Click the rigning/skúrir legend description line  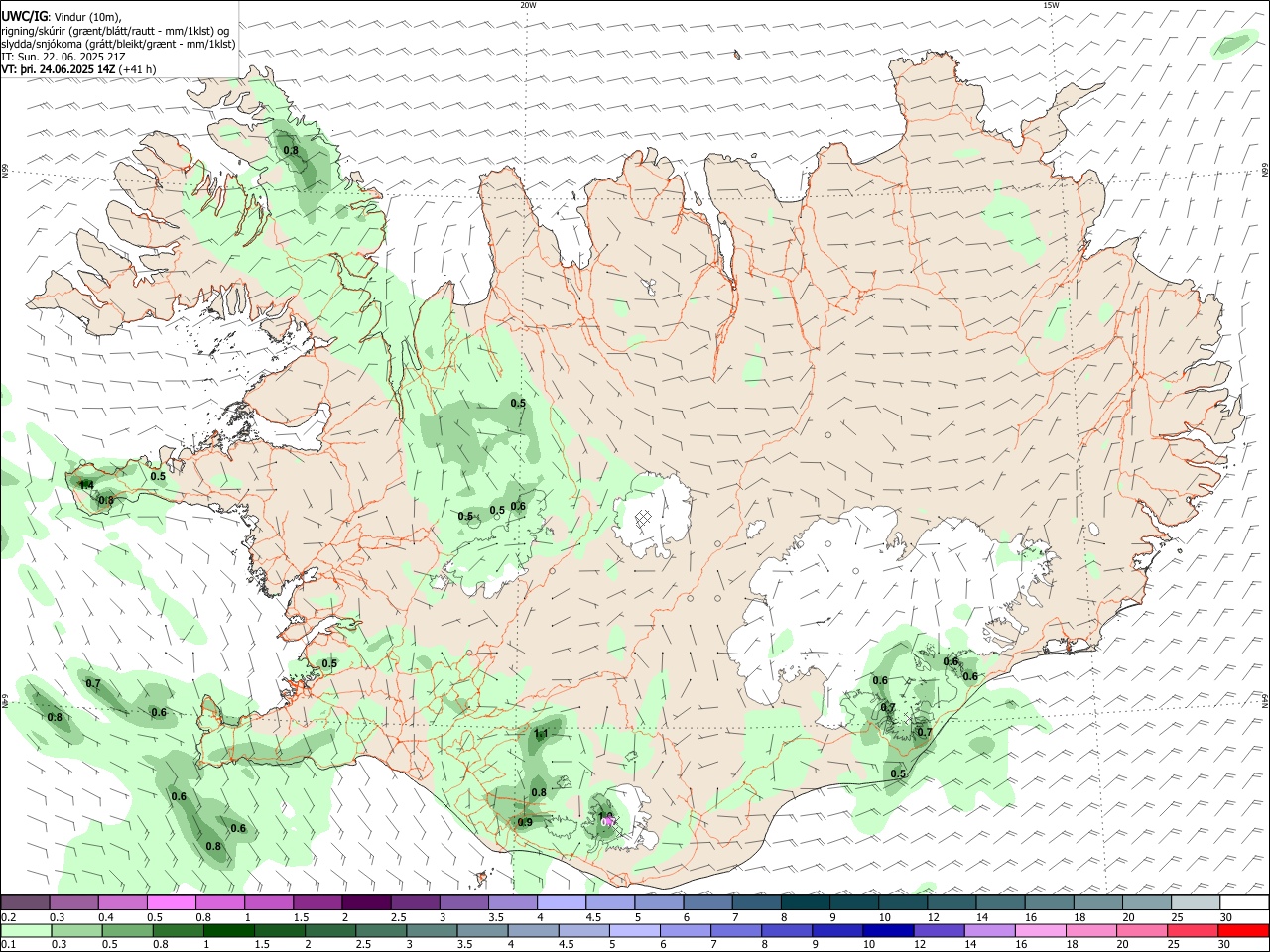115,31
